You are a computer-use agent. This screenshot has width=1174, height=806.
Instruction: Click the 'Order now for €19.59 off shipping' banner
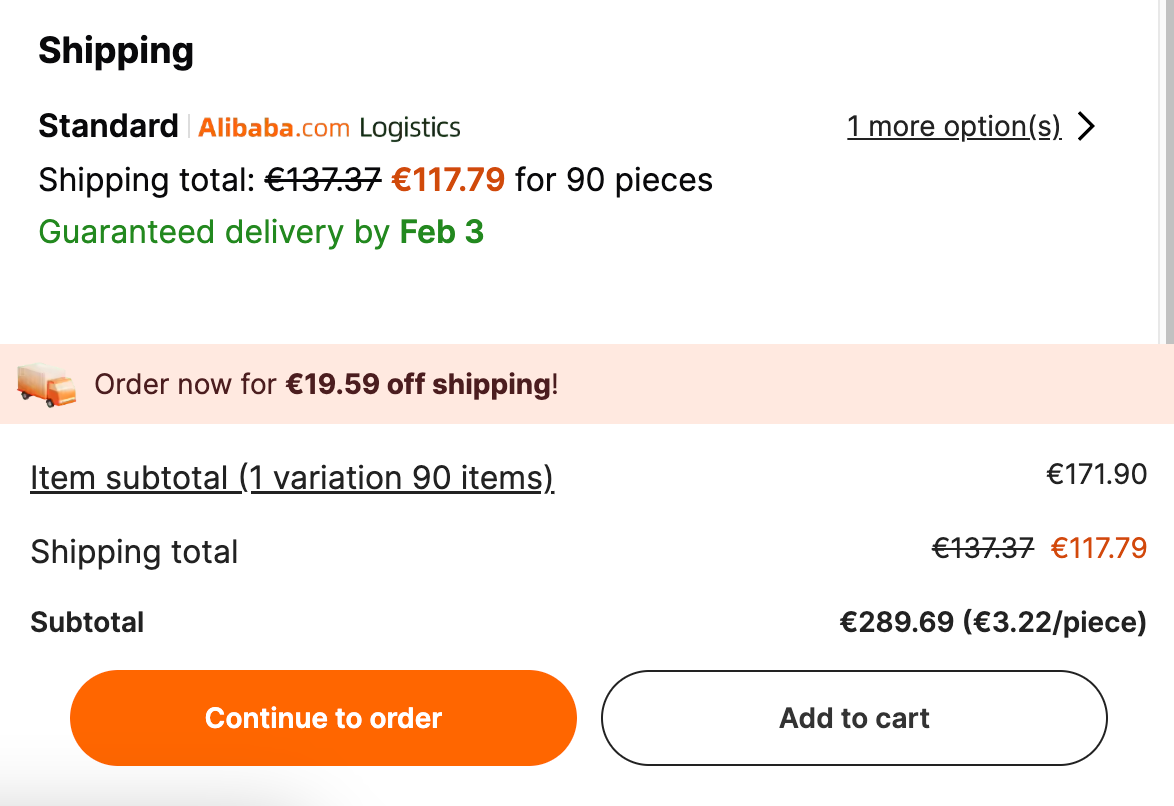tap(587, 384)
